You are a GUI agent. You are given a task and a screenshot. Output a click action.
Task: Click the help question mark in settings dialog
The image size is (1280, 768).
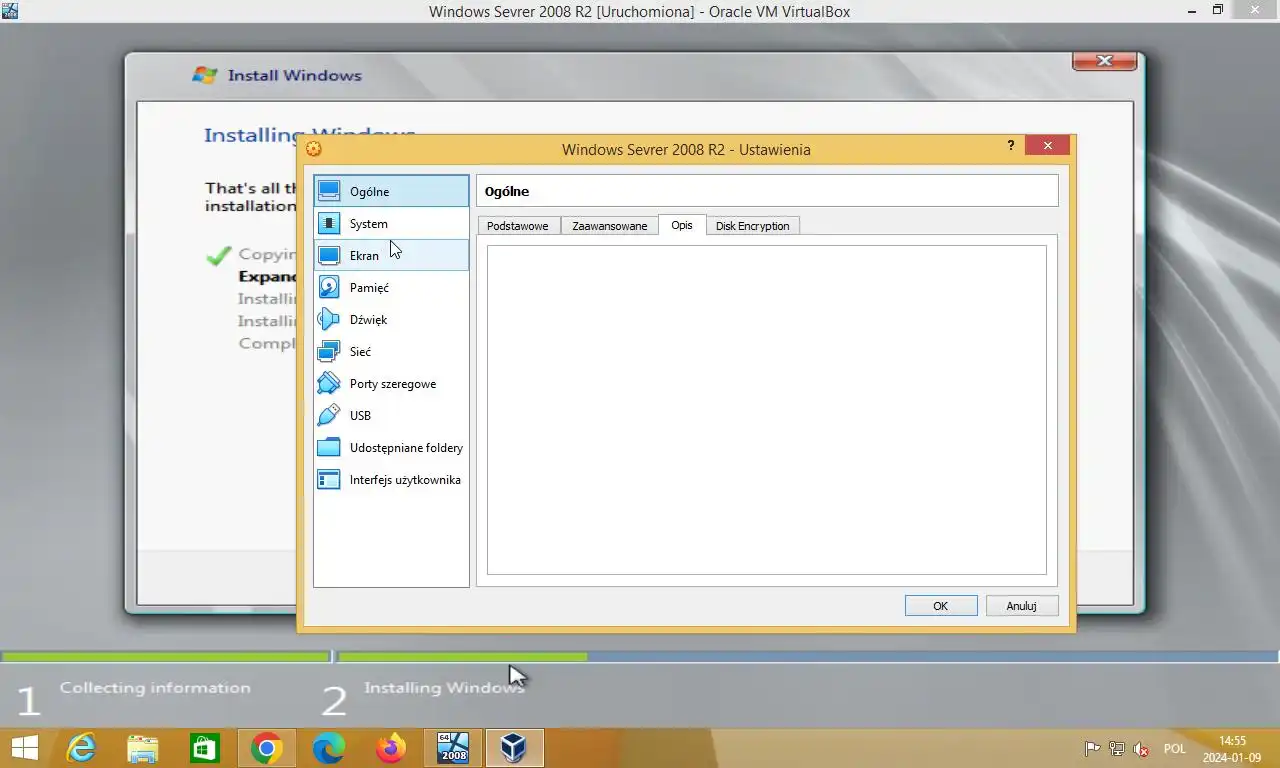1011,146
